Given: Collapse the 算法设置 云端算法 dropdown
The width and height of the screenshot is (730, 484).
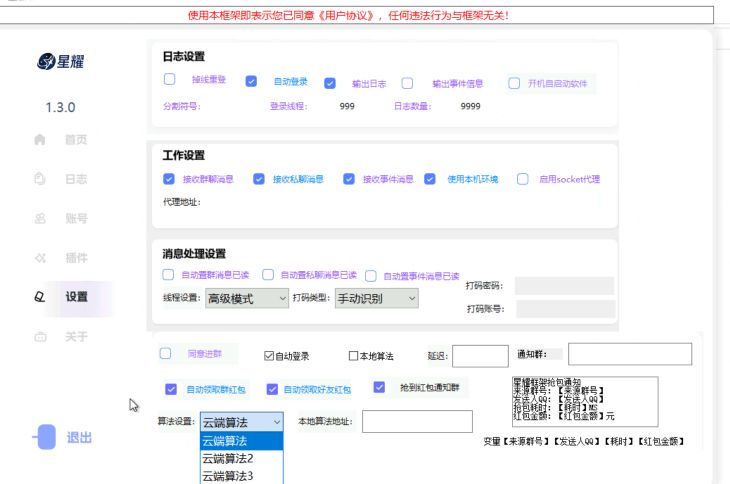Looking at the screenshot, I should point(241,422).
